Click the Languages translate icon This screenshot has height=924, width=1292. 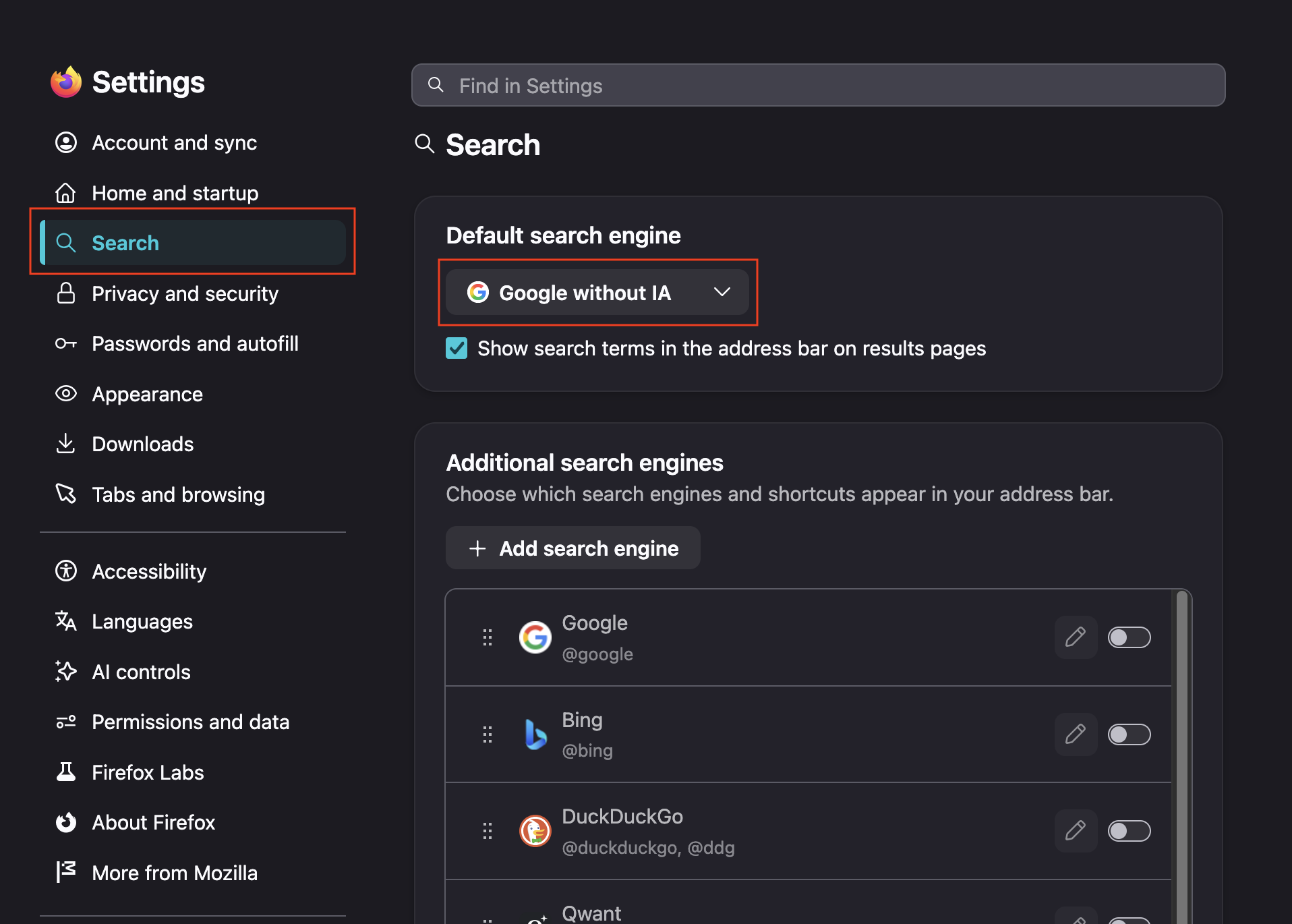(x=66, y=621)
